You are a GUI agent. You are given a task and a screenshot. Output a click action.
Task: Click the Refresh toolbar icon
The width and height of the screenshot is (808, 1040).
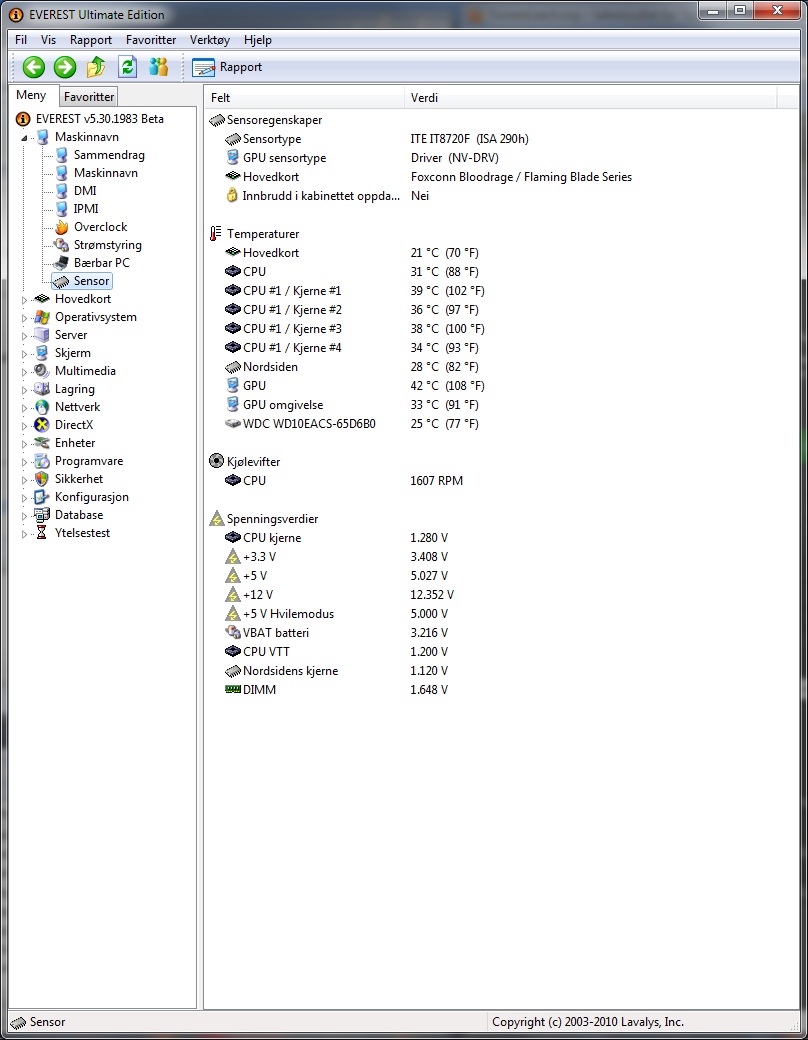point(127,67)
